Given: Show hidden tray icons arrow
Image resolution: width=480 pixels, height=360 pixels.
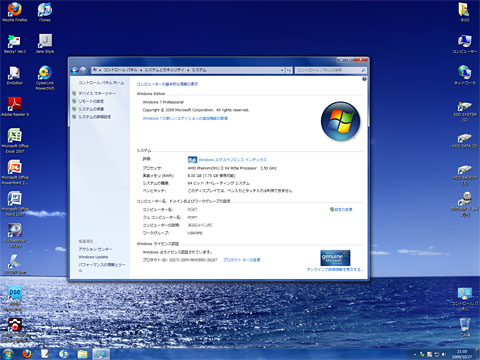Looking at the screenshot, I should pos(415,354).
